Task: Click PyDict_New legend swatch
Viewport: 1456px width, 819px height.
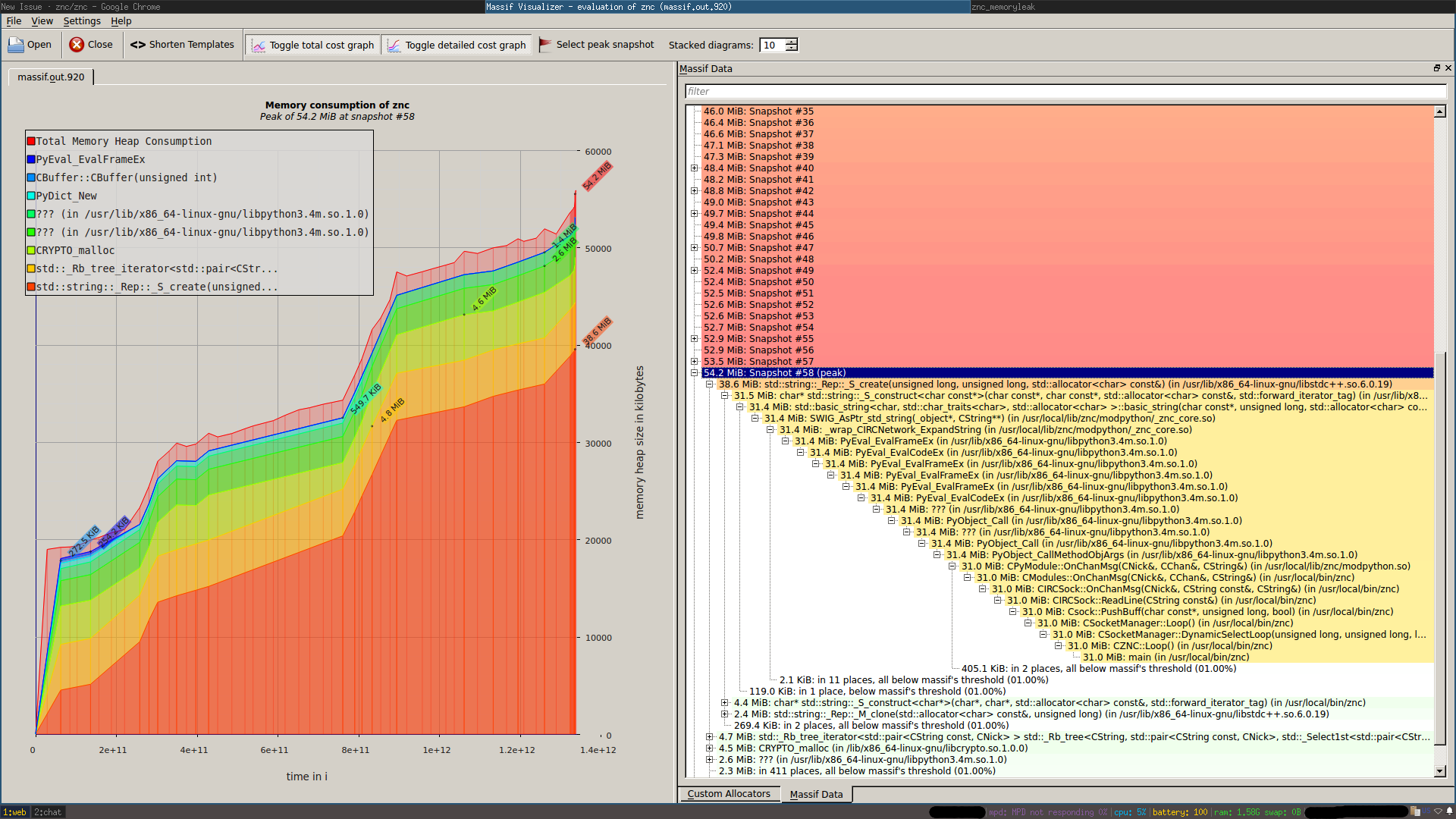Action: click(x=31, y=196)
